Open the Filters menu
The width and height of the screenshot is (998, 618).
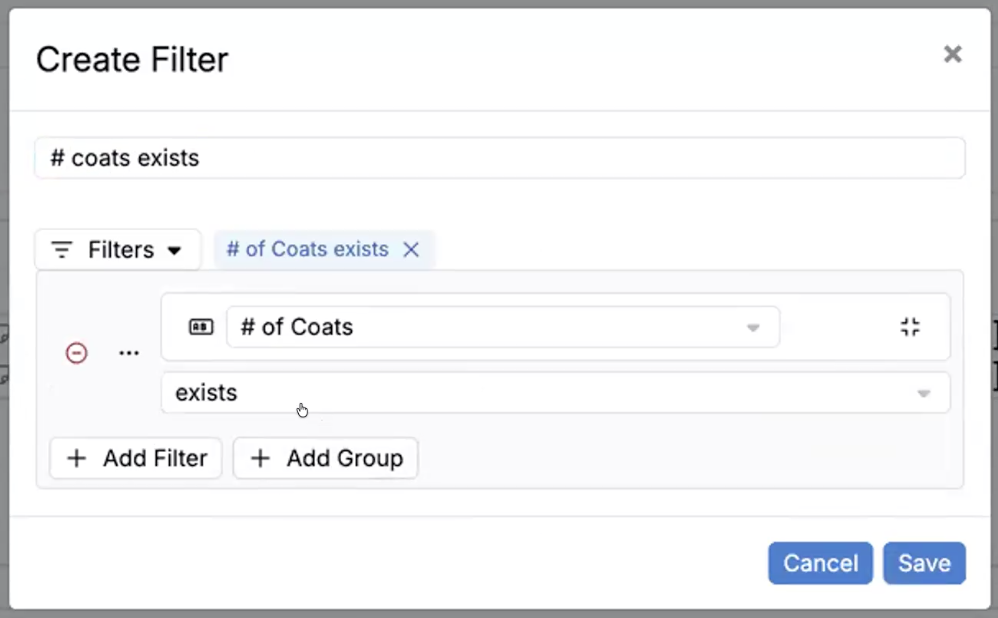click(x=118, y=249)
